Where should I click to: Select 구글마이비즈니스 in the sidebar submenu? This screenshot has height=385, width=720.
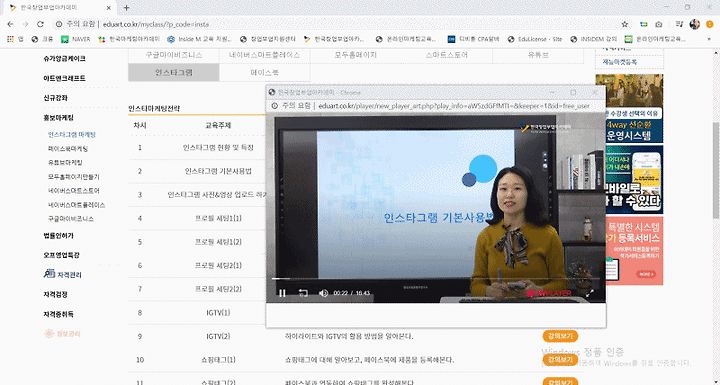[x=71, y=219]
